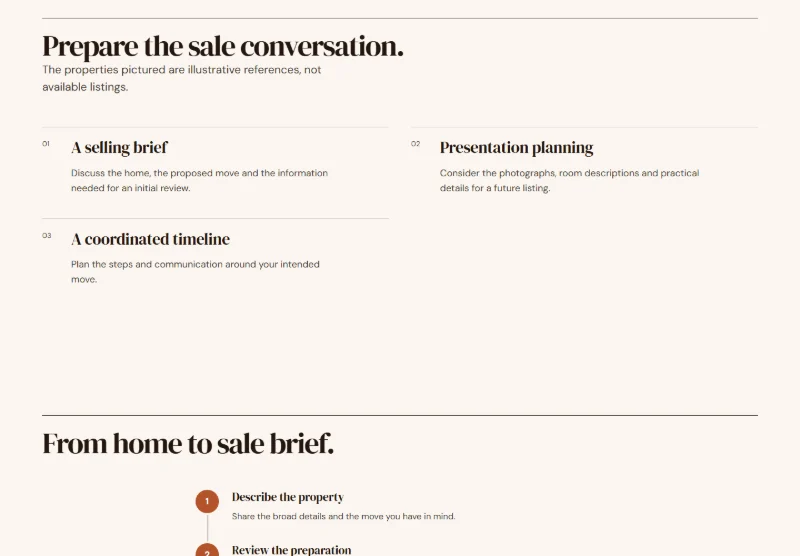Click the divider above 'From home' heading
Viewport: 800px width, 556px height.
coord(400,415)
